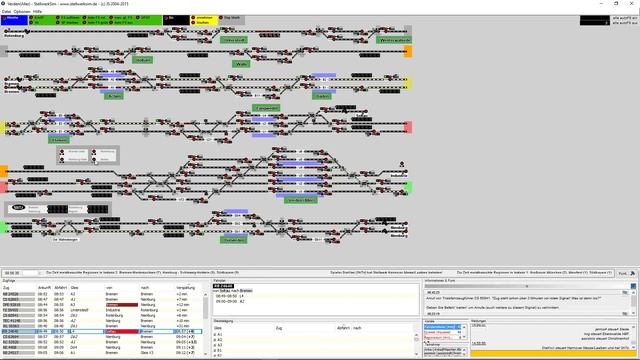The image size is (640, 360).
Task: Open the Optionen menu
Action: pos(22,12)
